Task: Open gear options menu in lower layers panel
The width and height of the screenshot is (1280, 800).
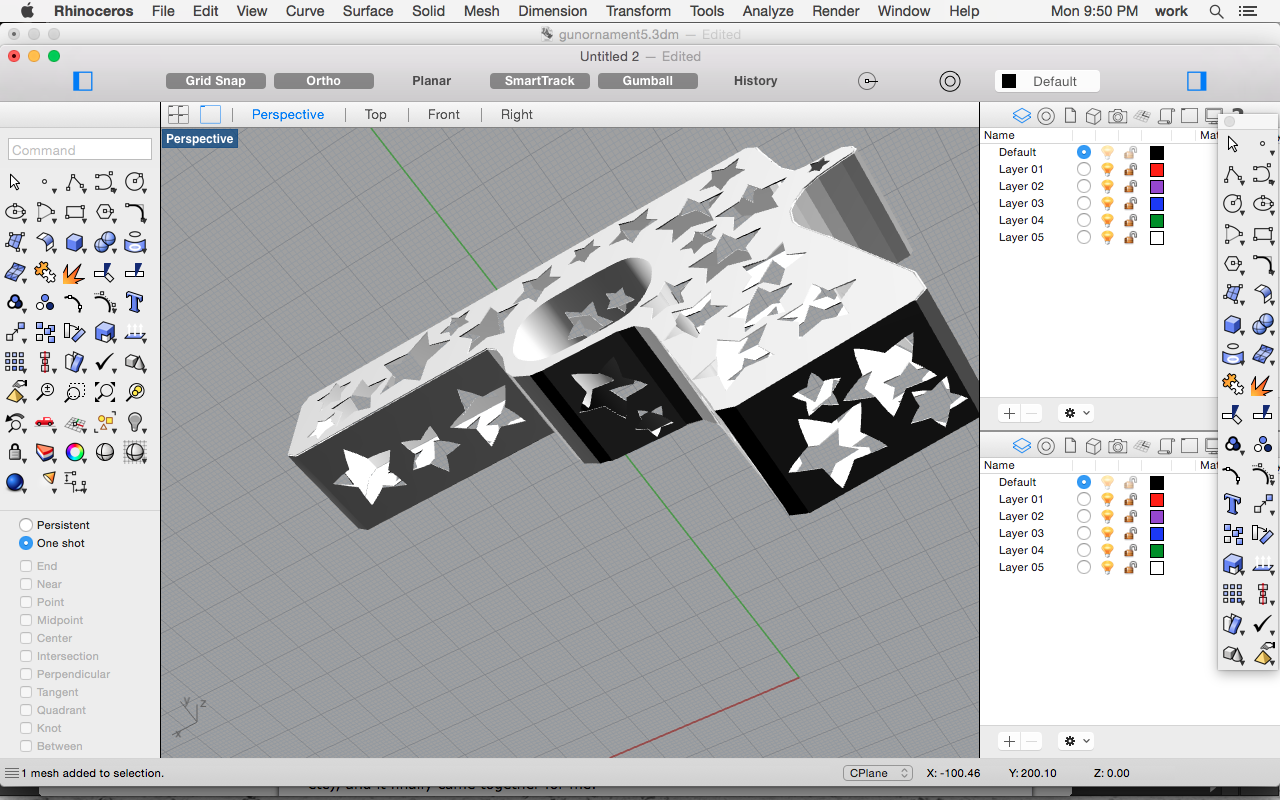Action: click(x=1076, y=741)
